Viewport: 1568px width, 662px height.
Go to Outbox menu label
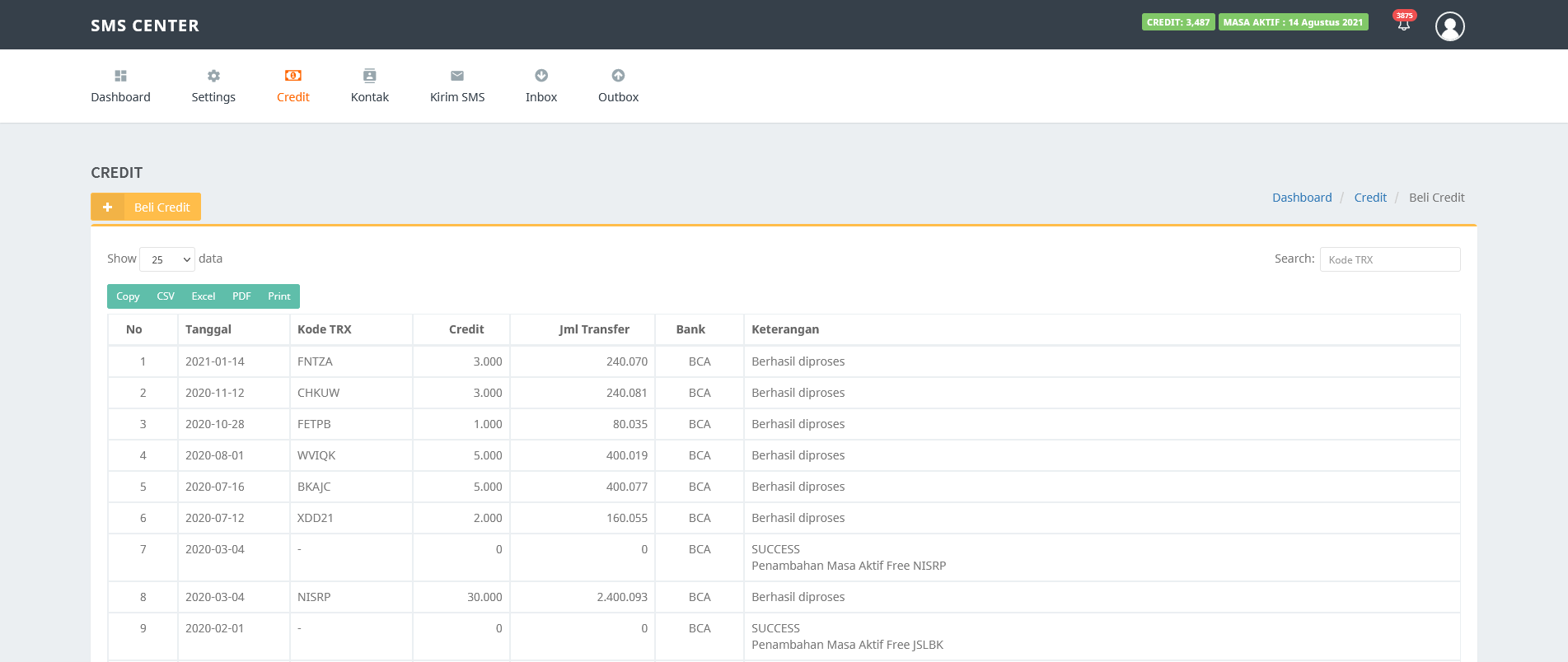coord(618,97)
